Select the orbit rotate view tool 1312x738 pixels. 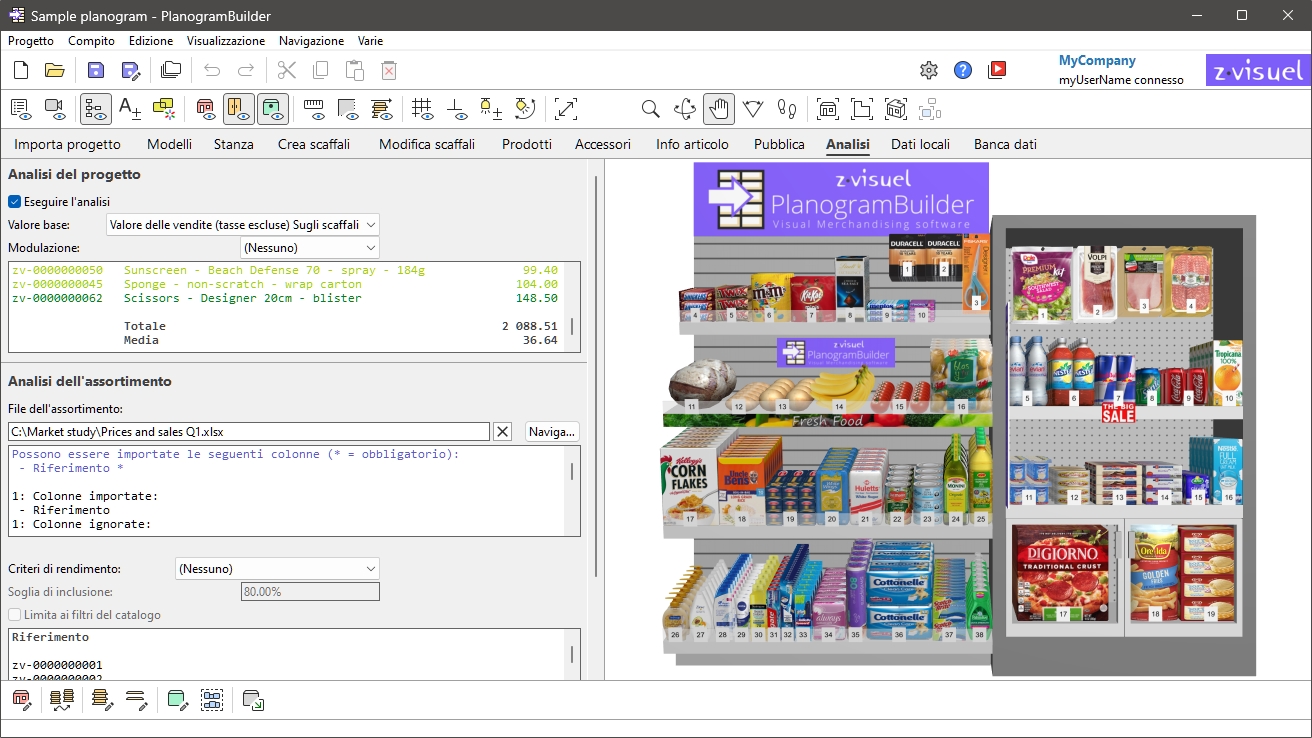tap(685, 108)
